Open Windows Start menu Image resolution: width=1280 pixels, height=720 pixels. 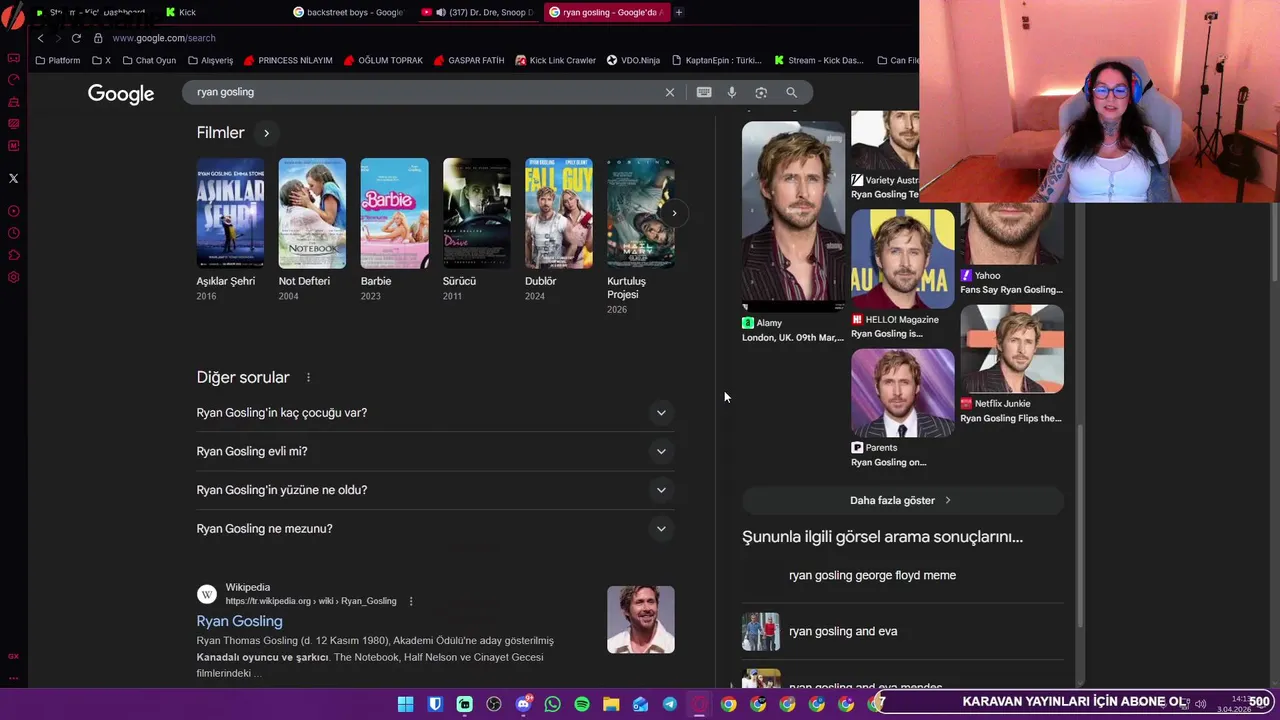tap(405, 705)
